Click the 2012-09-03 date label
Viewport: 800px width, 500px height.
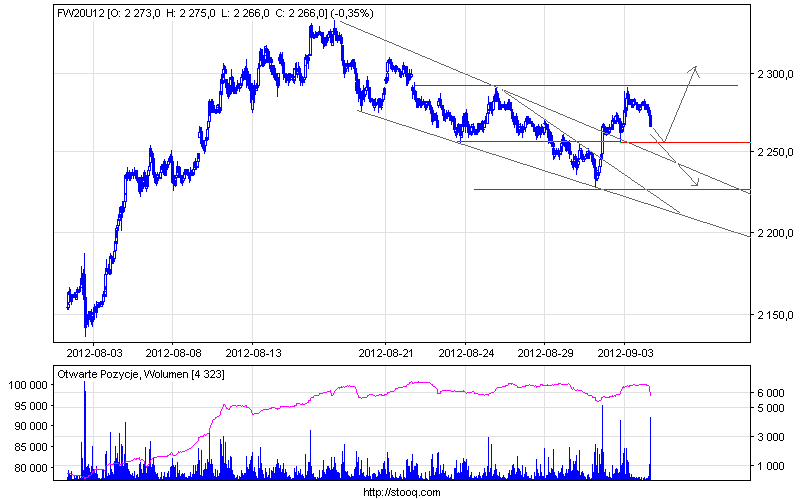(x=626, y=353)
